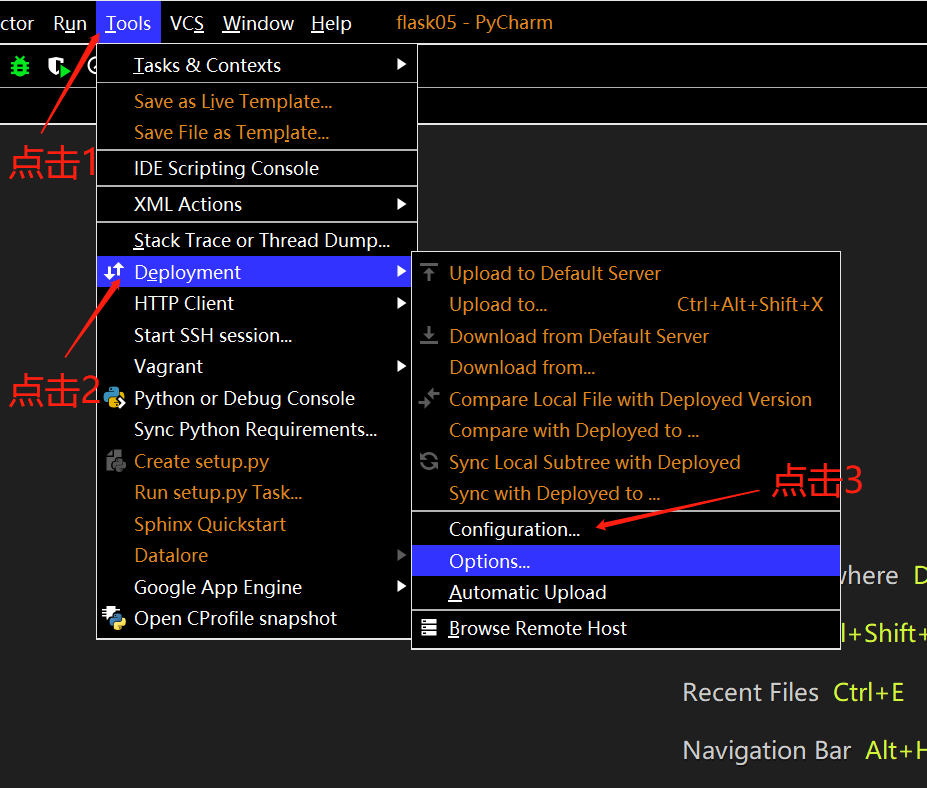Screen dimensions: 927x788
Task: Expand the XML Actions submenu arrow
Action: pyautogui.click(x=401, y=204)
